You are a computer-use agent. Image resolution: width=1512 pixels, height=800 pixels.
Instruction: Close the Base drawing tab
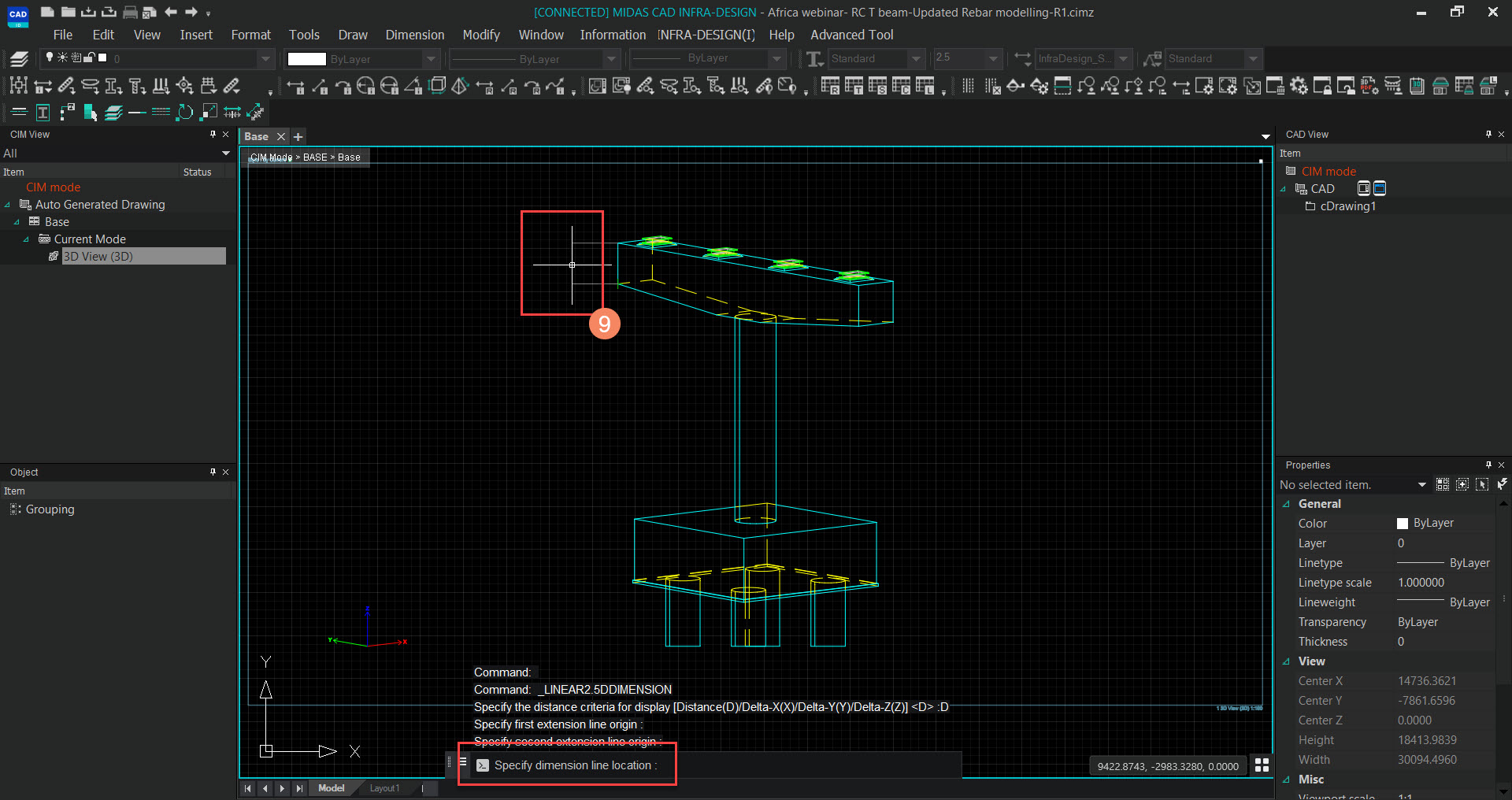coord(281,137)
